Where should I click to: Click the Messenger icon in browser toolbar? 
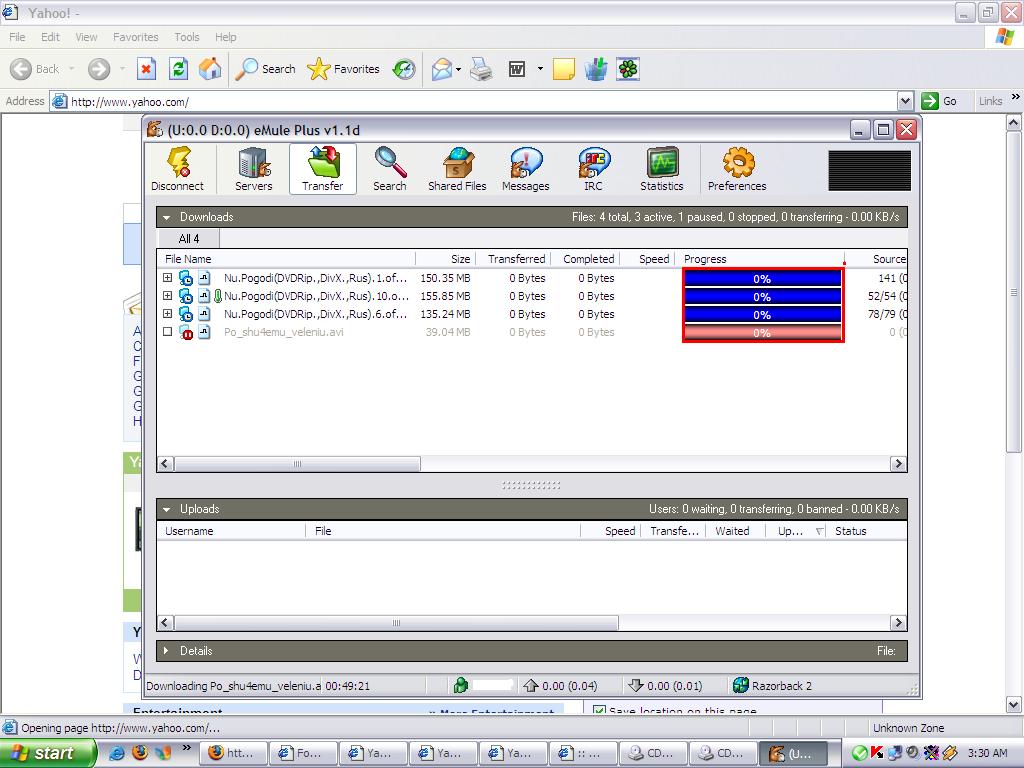point(596,69)
